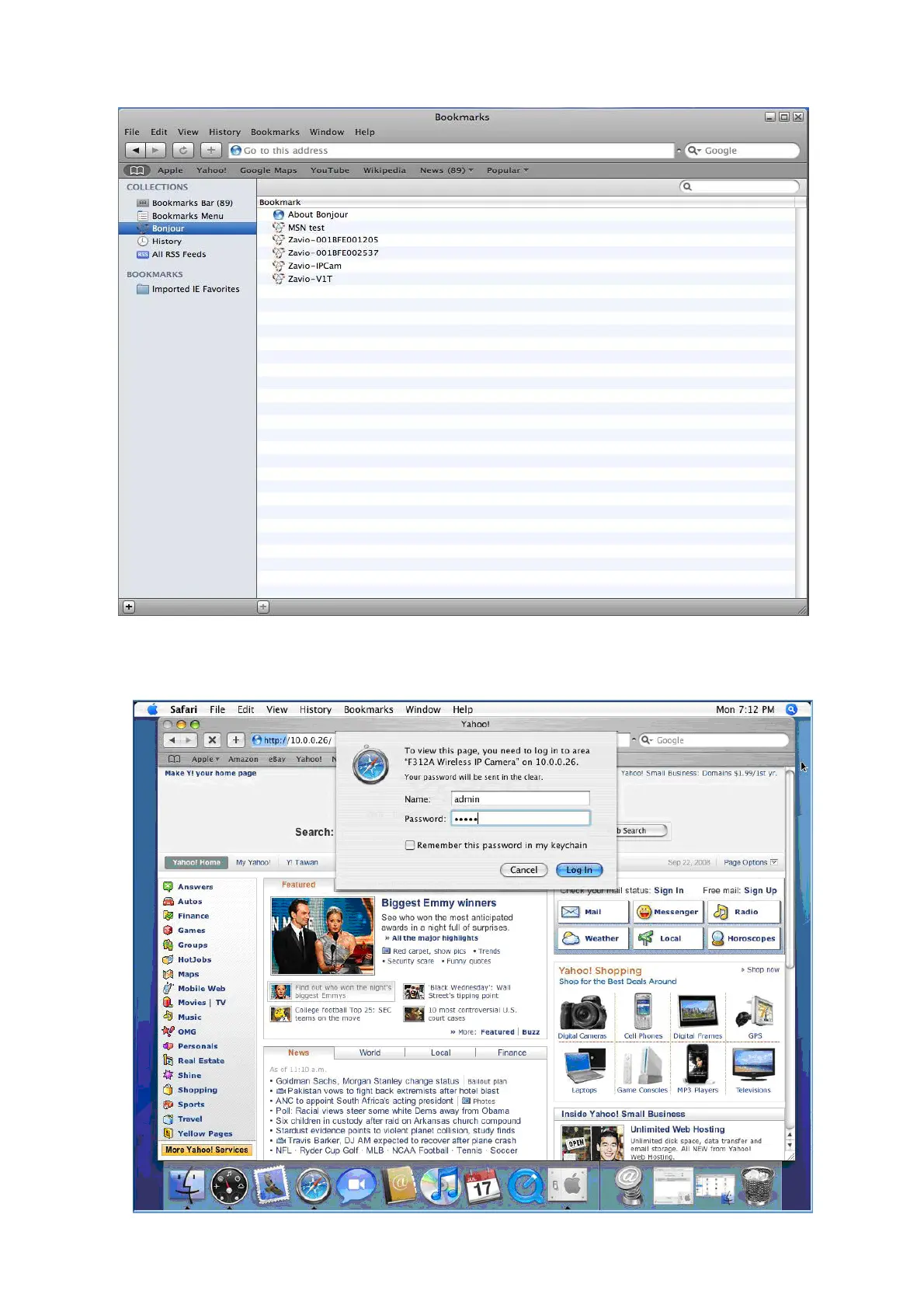Click the add bookmark plus in Bookmarks toolbar
924x1308 pixels.
coord(211,150)
